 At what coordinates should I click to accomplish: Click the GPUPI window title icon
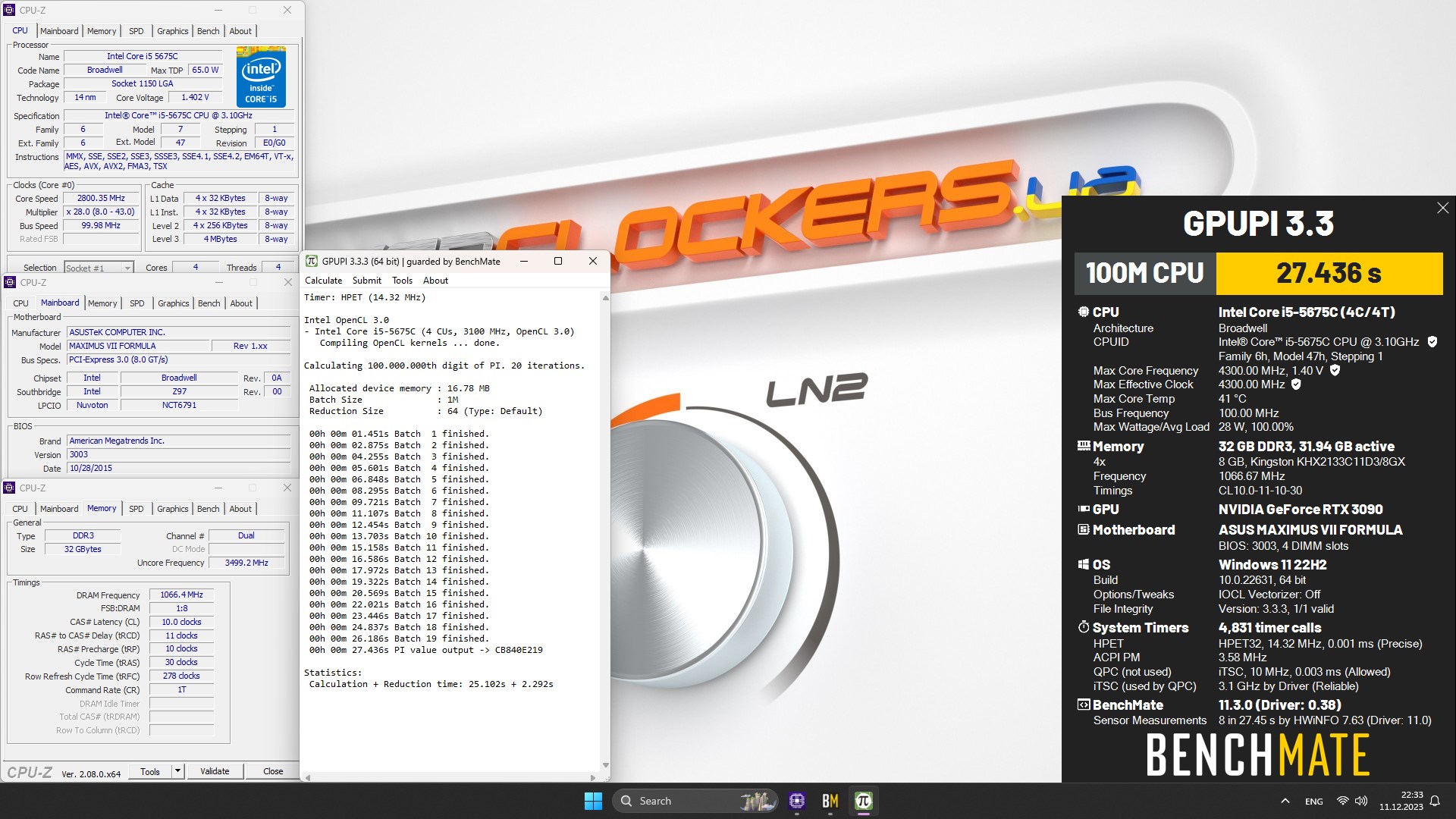(311, 261)
